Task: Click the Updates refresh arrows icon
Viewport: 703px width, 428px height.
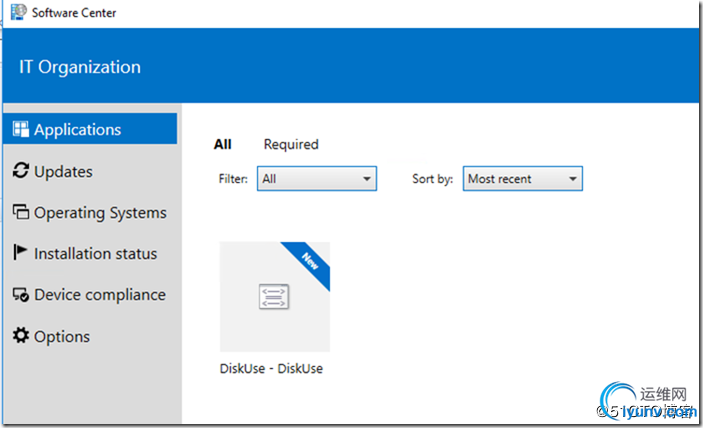Action: click(20, 171)
